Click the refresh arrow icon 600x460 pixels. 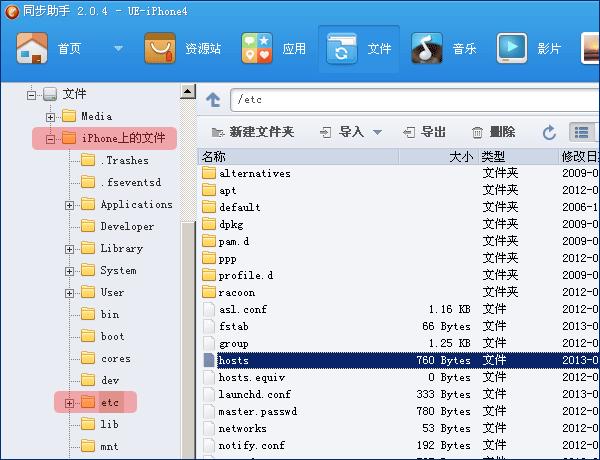pyautogui.click(x=549, y=132)
